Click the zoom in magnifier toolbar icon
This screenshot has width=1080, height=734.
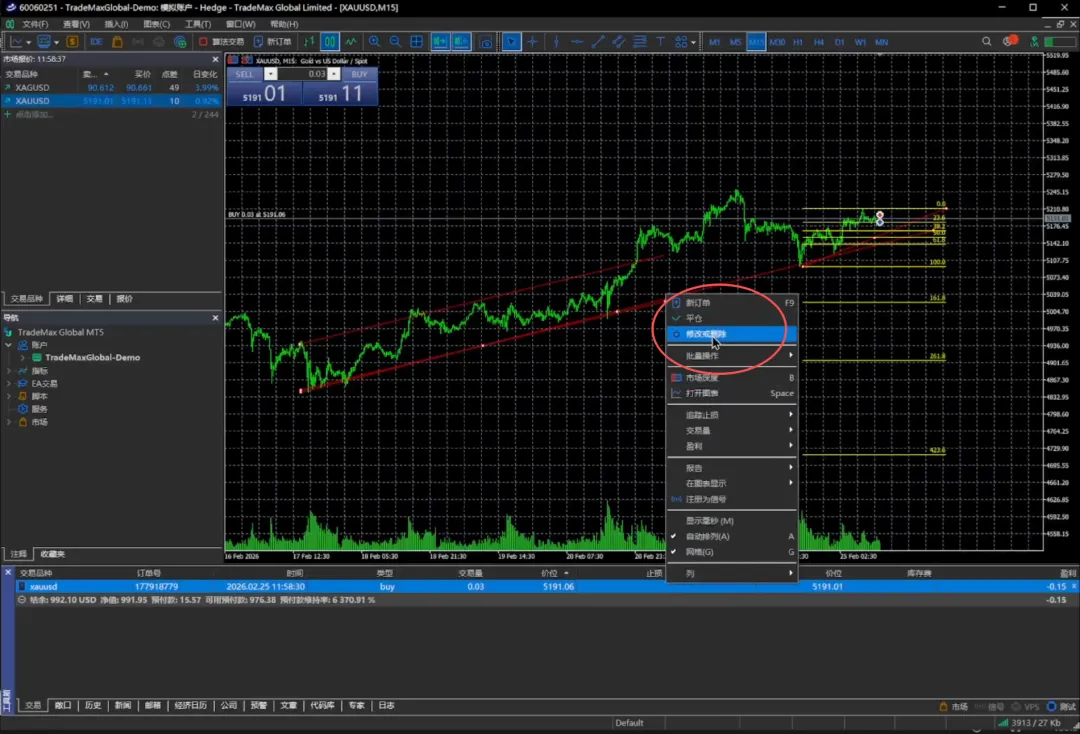[x=374, y=42]
